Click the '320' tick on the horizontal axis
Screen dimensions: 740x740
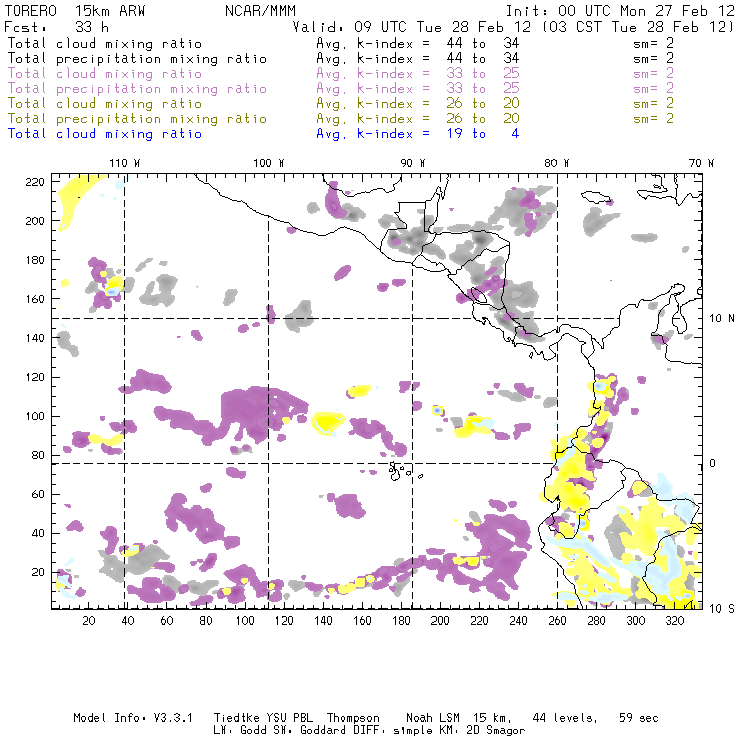[674, 620]
